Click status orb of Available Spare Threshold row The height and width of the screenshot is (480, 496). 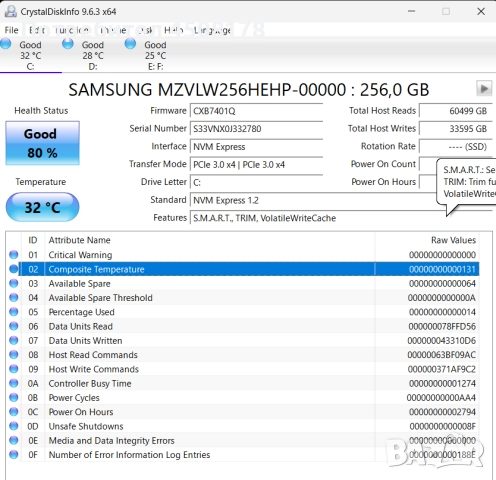pos(14,298)
